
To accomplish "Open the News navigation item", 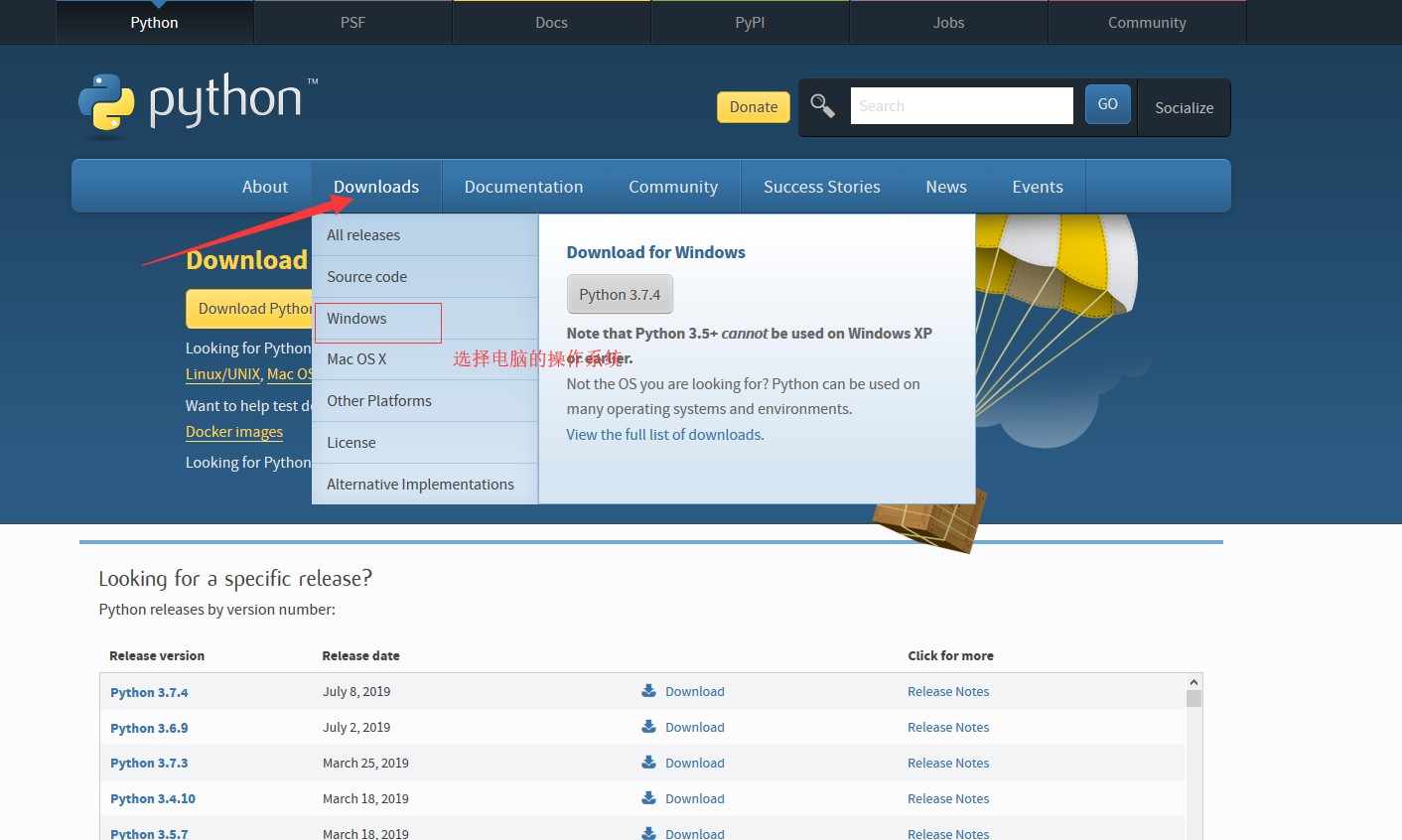I will [946, 187].
